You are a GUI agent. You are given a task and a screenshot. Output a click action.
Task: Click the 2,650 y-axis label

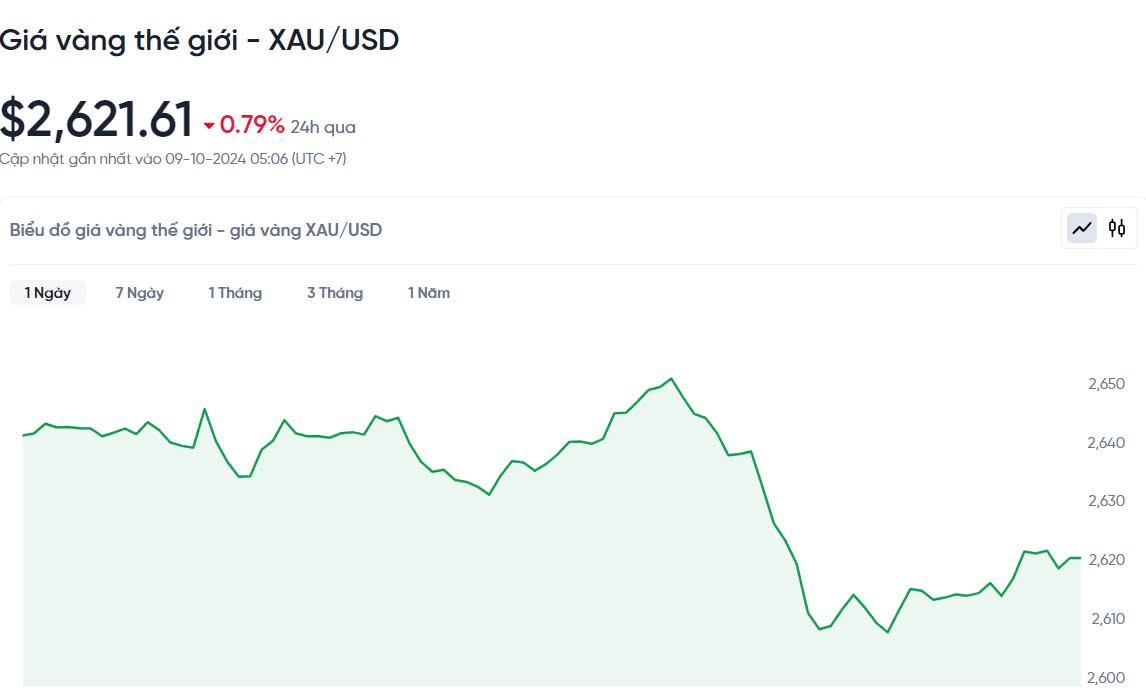[1106, 384]
